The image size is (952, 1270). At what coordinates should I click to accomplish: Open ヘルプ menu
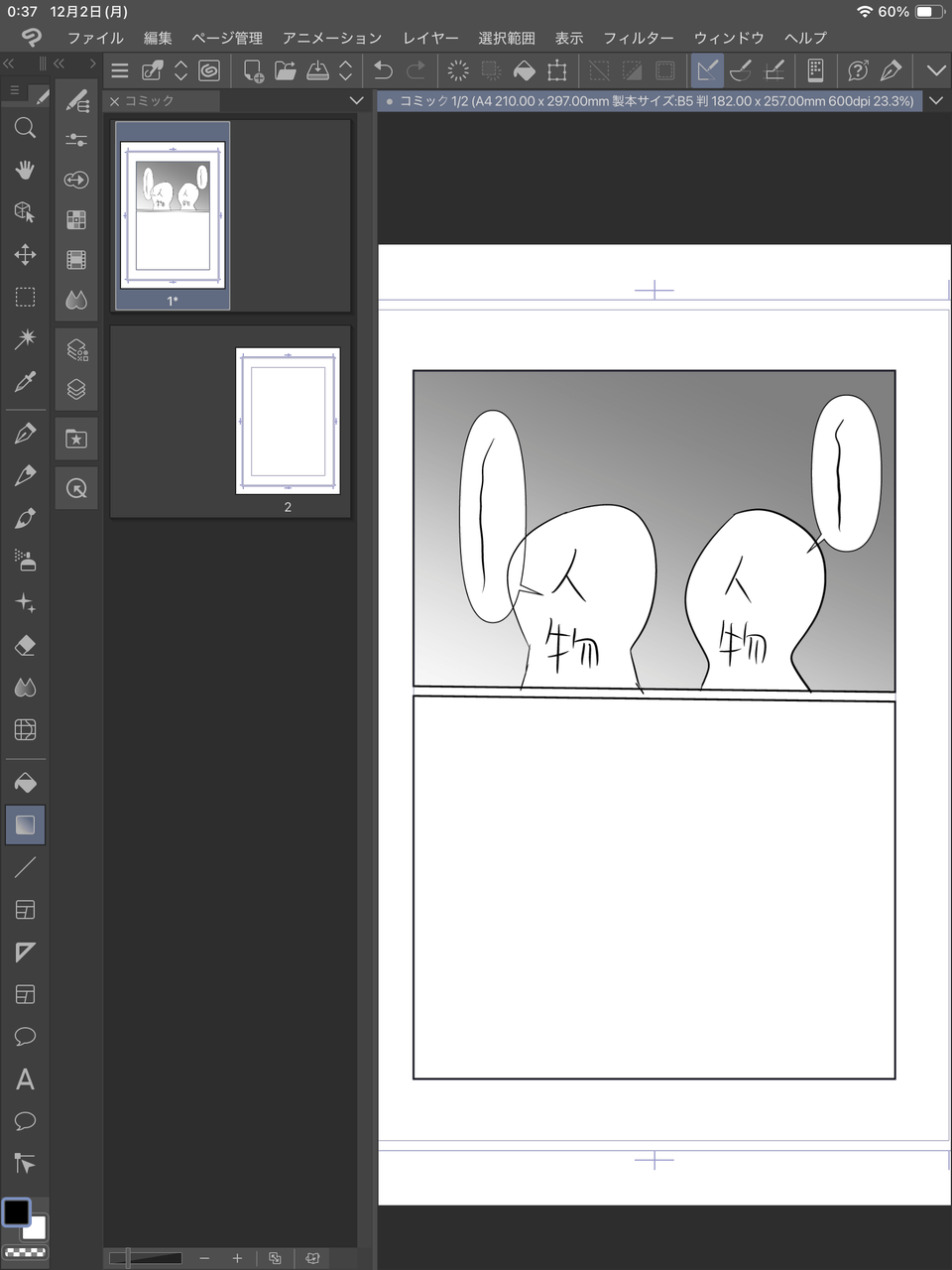tap(805, 38)
